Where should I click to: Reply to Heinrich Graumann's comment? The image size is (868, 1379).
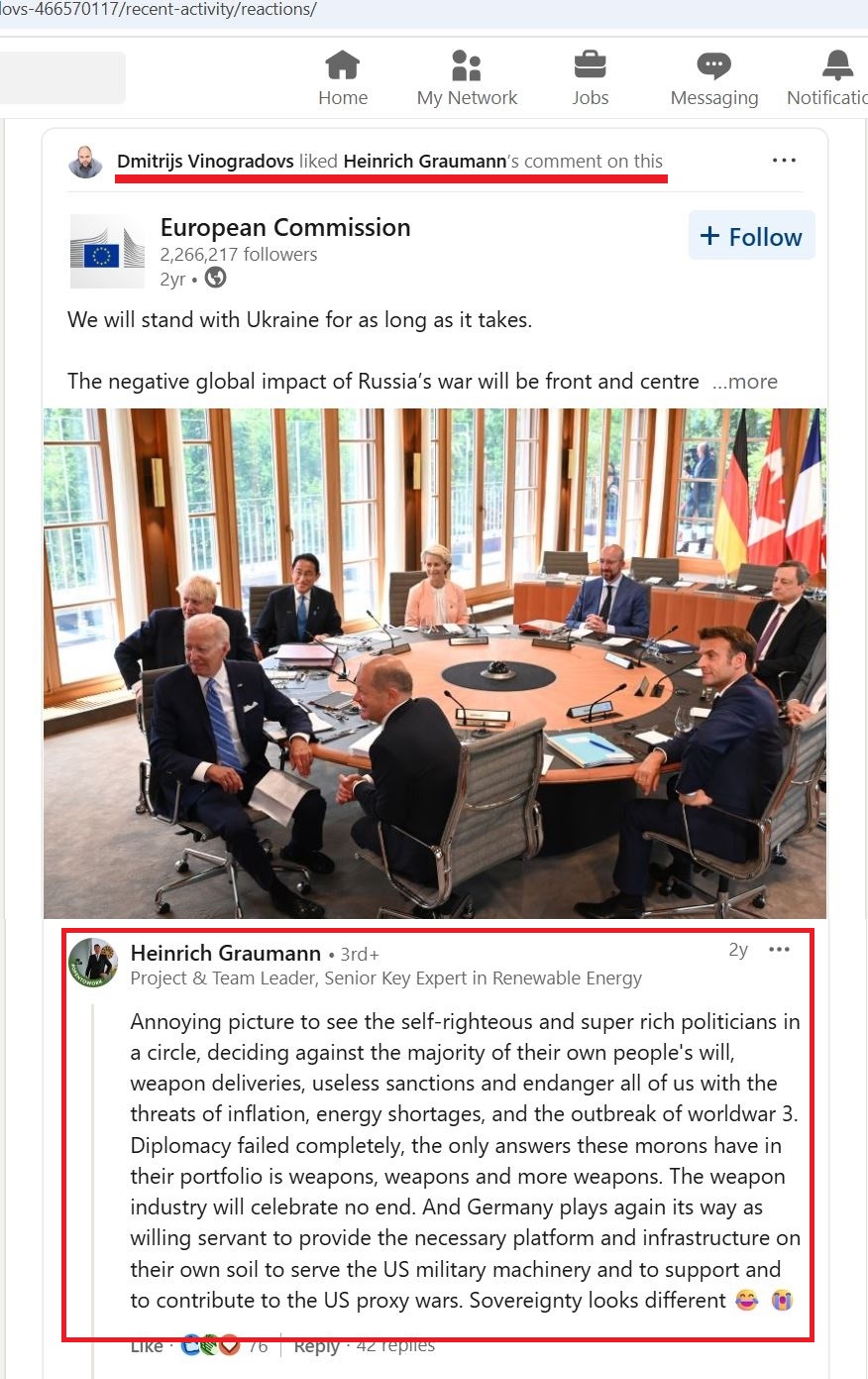click(316, 1346)
